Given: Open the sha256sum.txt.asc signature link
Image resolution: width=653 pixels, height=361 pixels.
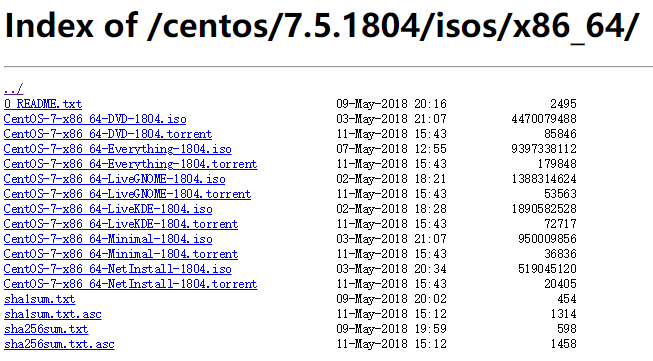Looking at the screenshot, I should click(x=59, y=344).
